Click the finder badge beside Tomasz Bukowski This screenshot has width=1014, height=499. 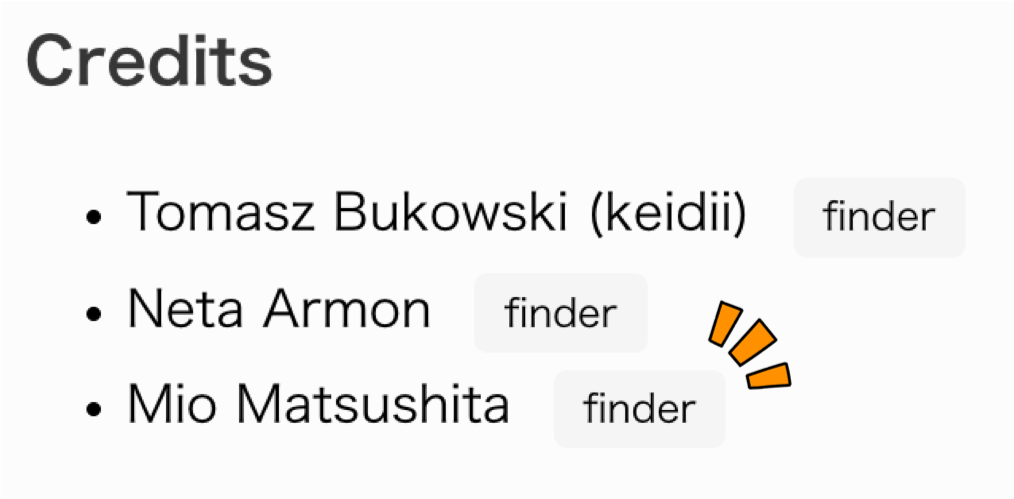click(879, 217)
